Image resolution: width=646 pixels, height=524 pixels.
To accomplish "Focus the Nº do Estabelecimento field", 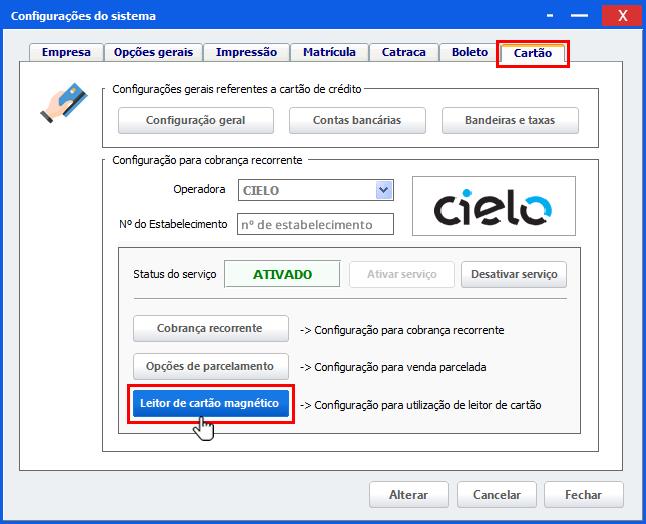I will click(315, 224).
